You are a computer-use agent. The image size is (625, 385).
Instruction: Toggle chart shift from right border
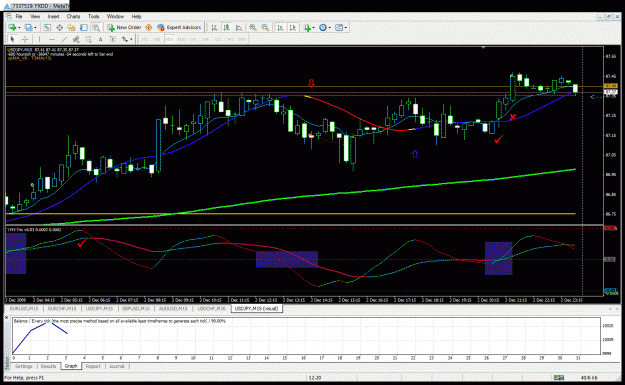click(x=293, y=28)
